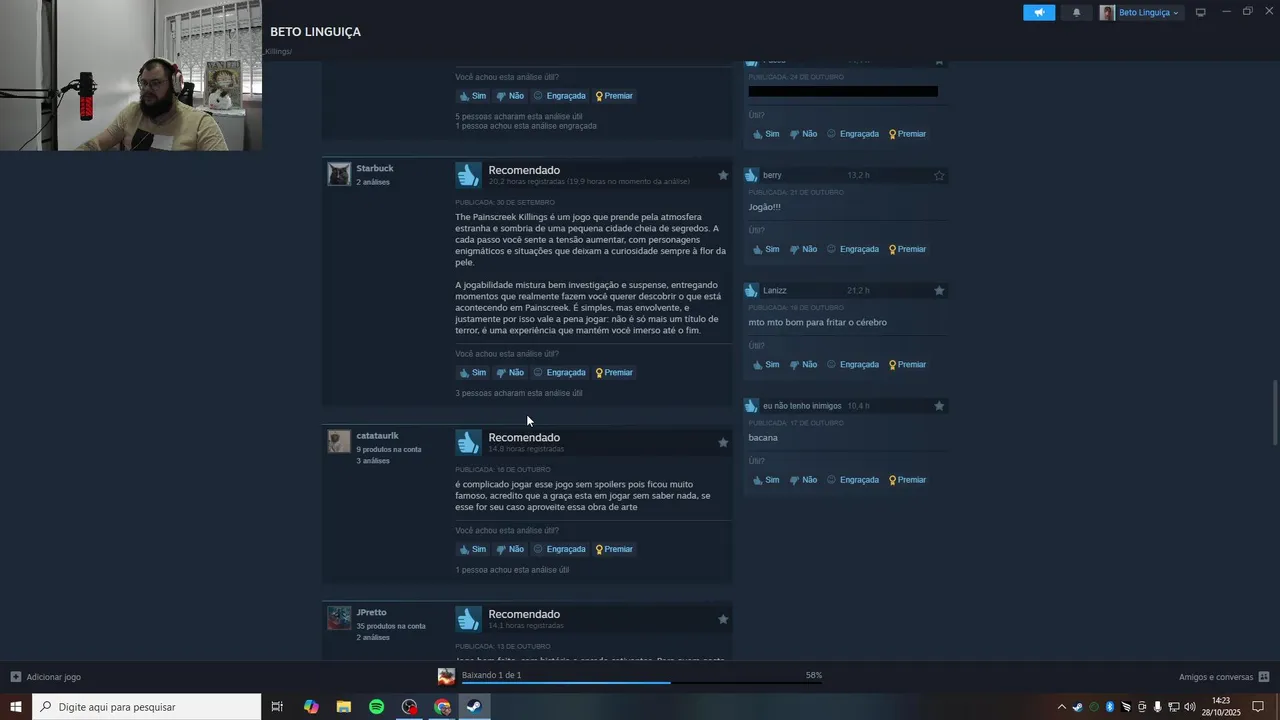Open JPretto's avatar thumbnail
The image size is (1280, 720).
click(339, 618)
